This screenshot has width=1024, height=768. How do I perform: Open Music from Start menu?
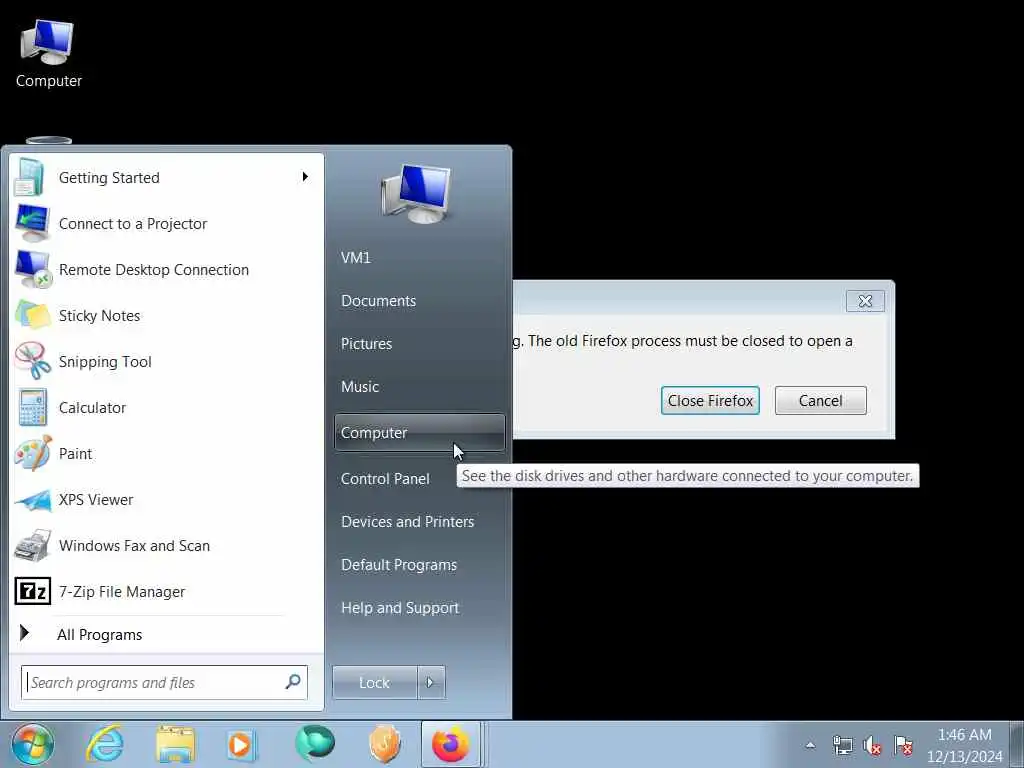tap(360, 387)
